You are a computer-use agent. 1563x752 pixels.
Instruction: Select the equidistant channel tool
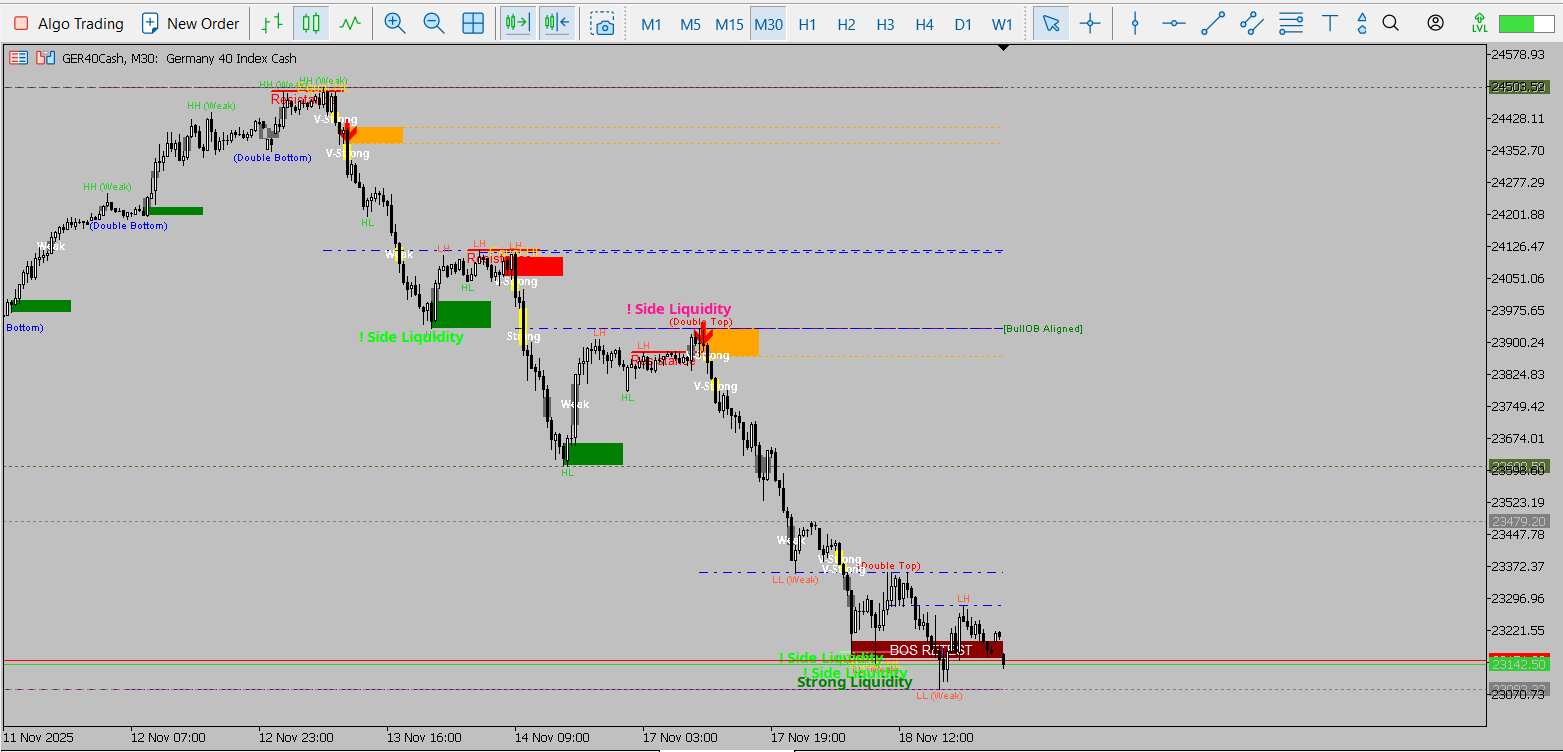(1252, 23)
